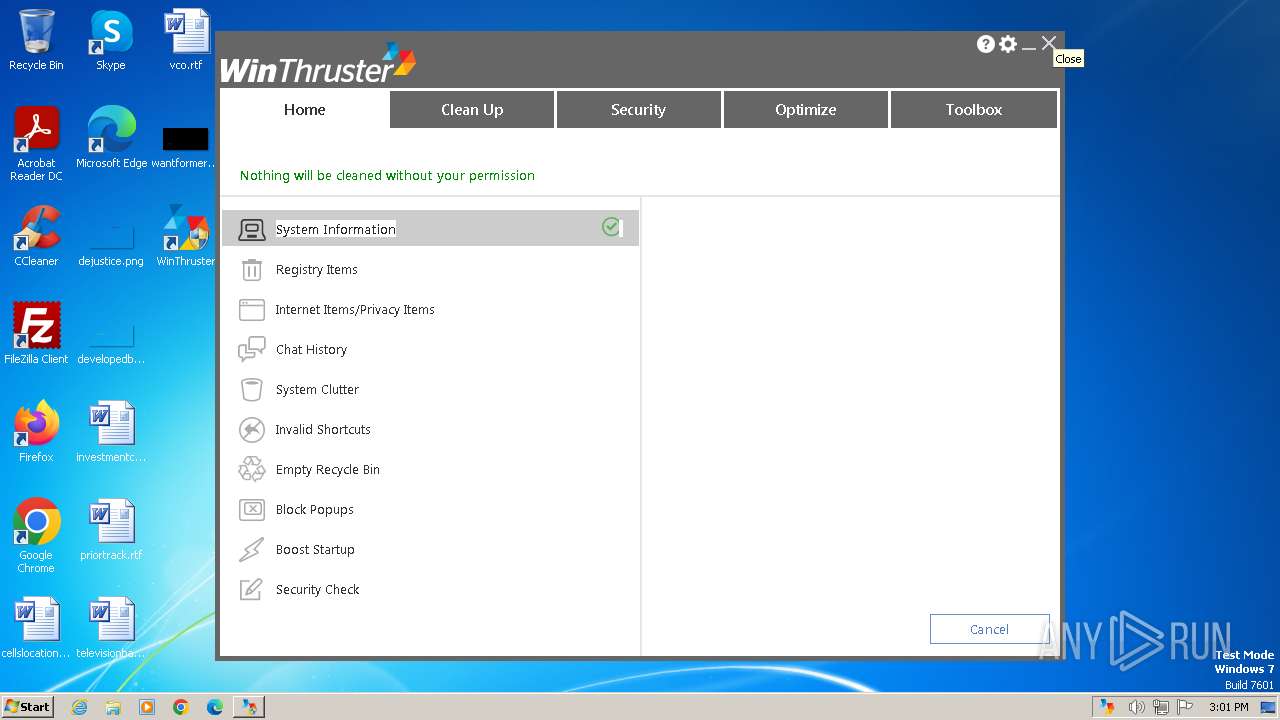Select the Registry Items label
Screen dimensions: 1280x720
click(317, 270)
